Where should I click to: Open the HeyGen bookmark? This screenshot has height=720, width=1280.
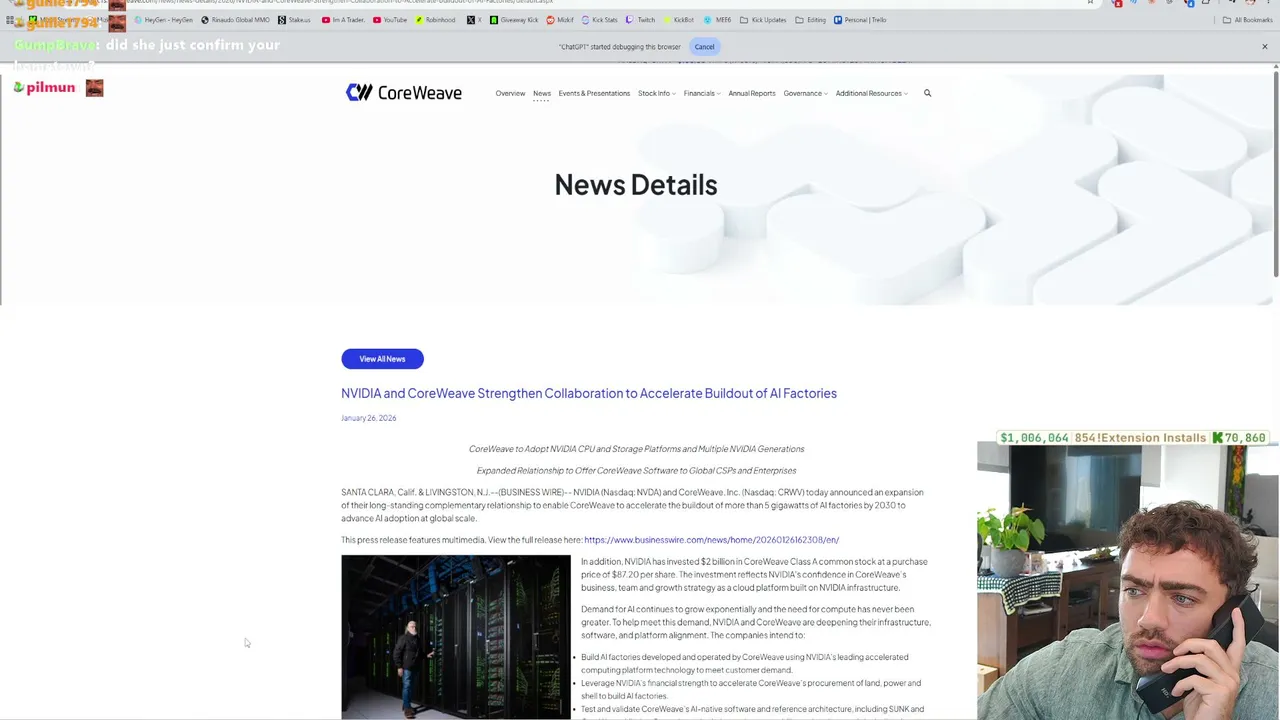162,20
